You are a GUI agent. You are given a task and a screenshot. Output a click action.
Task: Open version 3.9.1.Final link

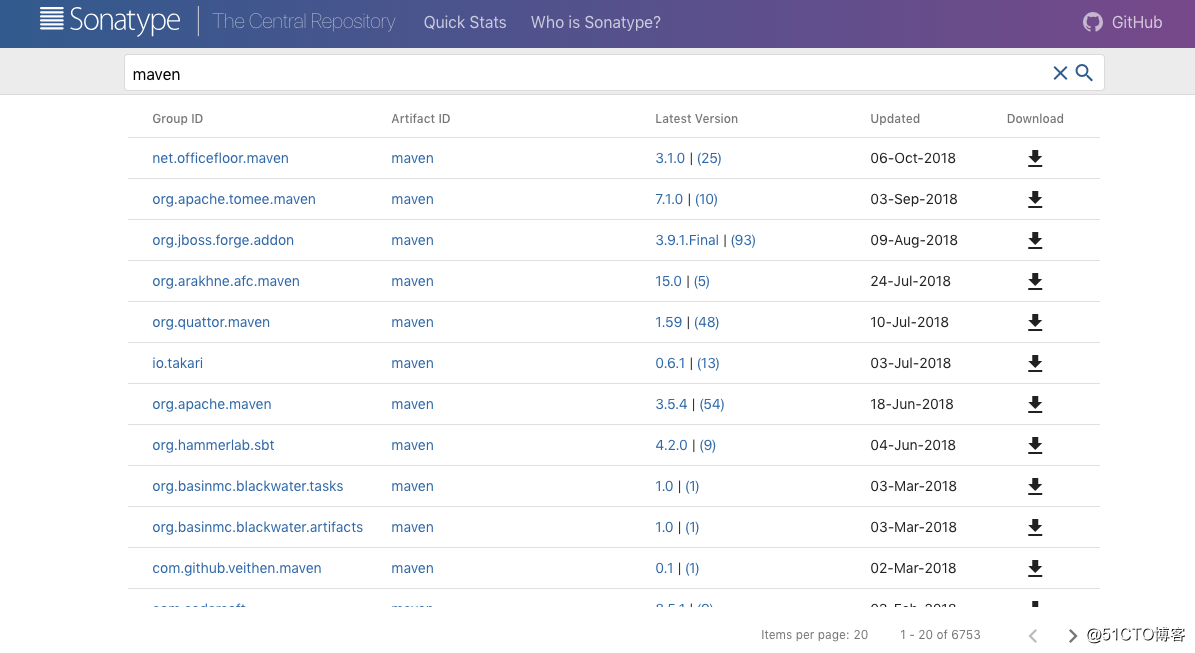[687, 240]
